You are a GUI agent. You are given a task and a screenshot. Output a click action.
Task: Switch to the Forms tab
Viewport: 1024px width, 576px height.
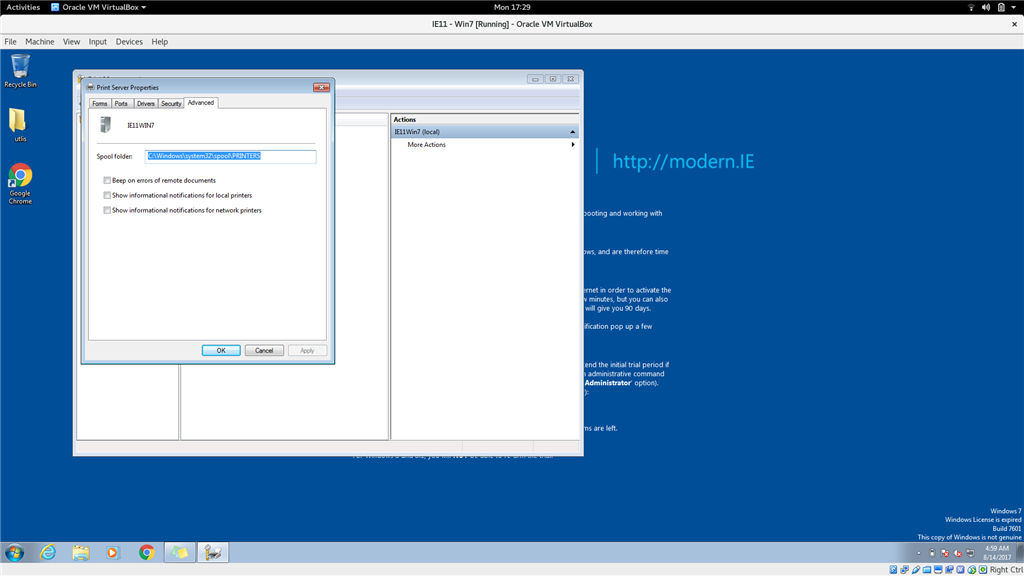click(x=99, y=103)
